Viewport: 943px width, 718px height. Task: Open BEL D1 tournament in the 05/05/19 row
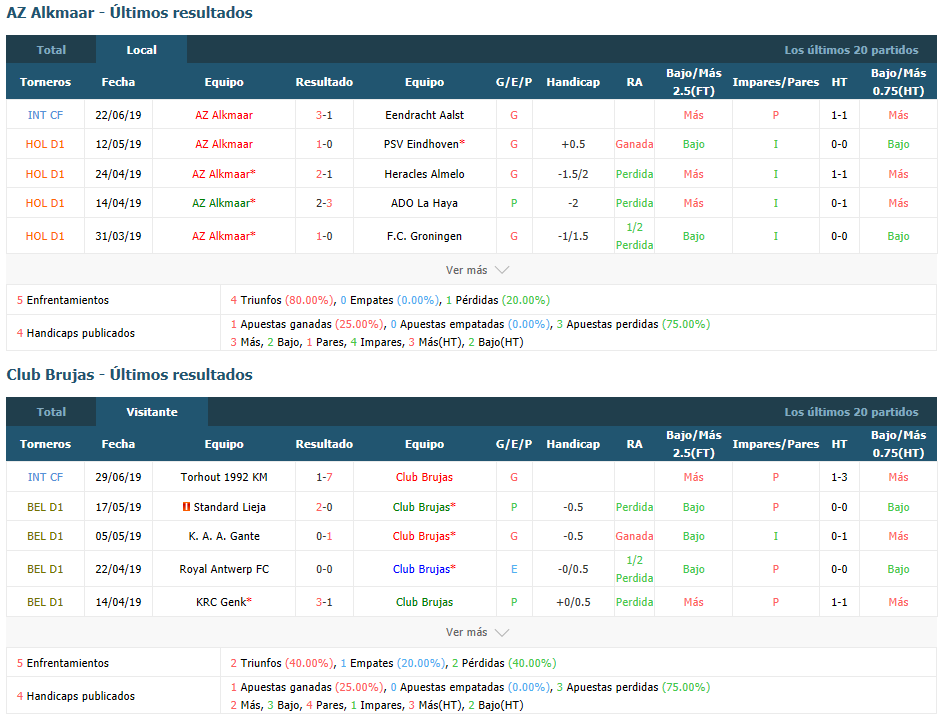[45, 536]
